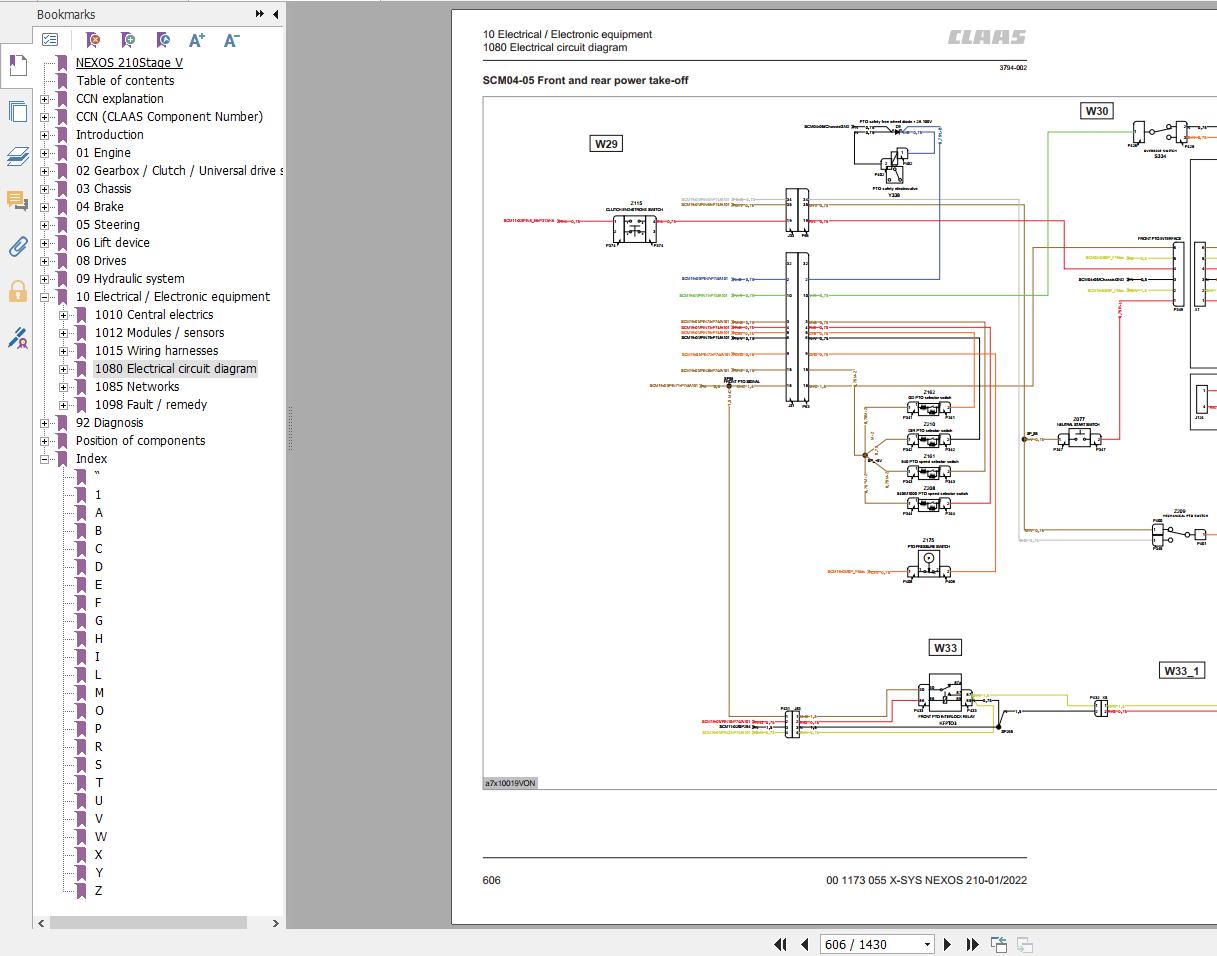Open the Attachments paperclip panel
1217x956 pixels.
pos(17,246)
